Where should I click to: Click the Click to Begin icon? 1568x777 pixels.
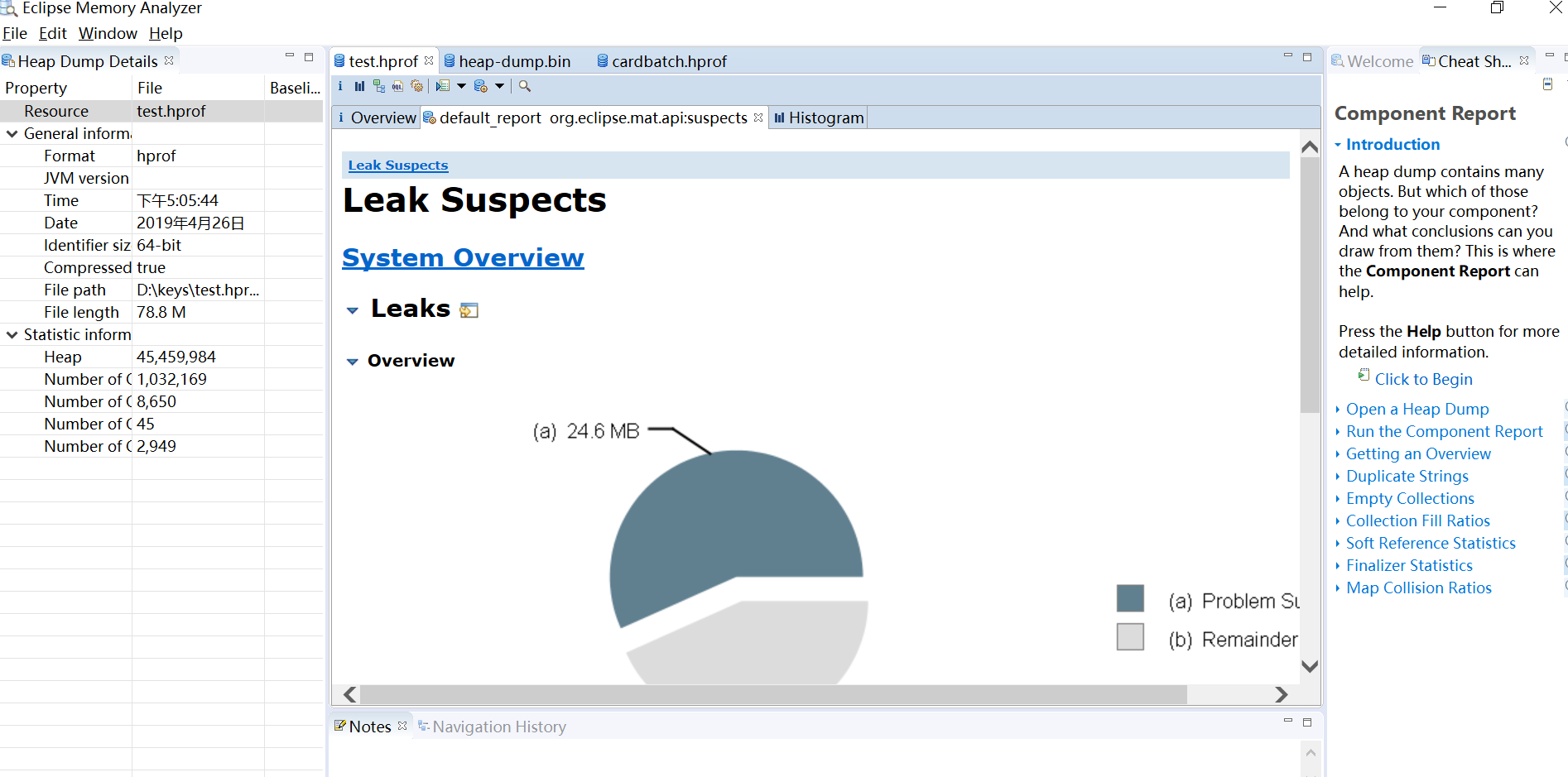click(x=1364, y=376)
